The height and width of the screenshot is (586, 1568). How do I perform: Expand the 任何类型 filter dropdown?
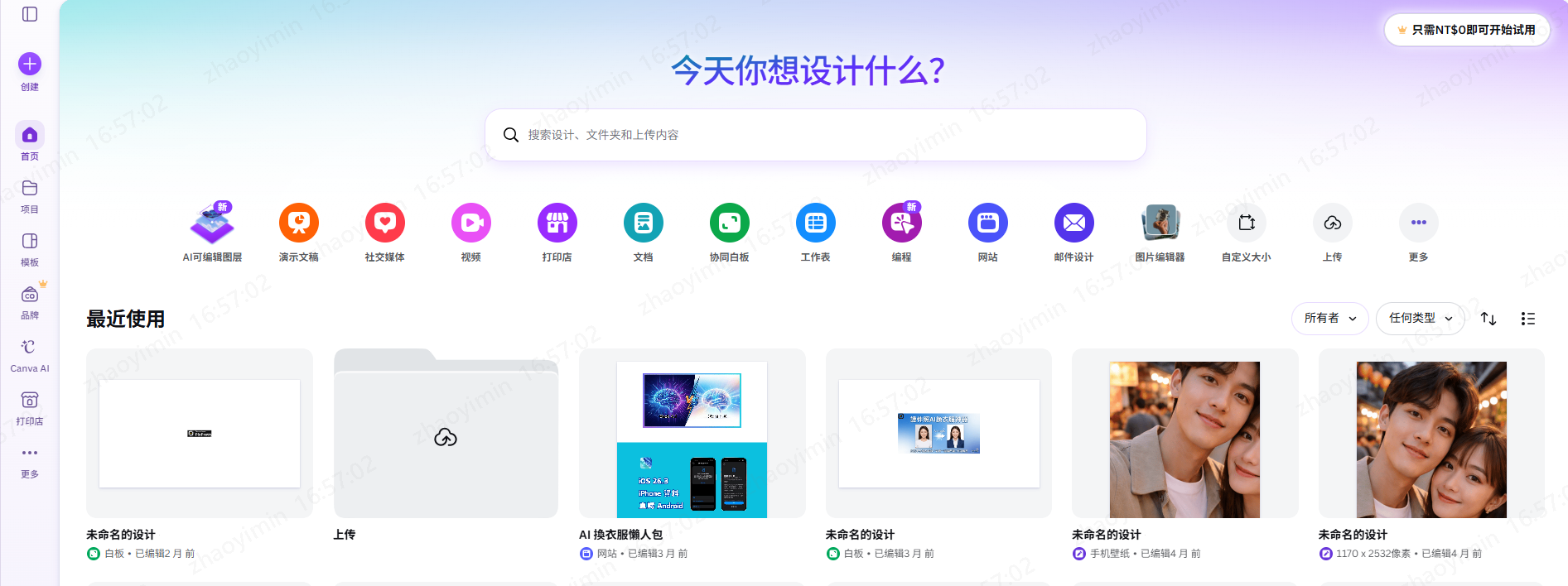pos(1421,319)
